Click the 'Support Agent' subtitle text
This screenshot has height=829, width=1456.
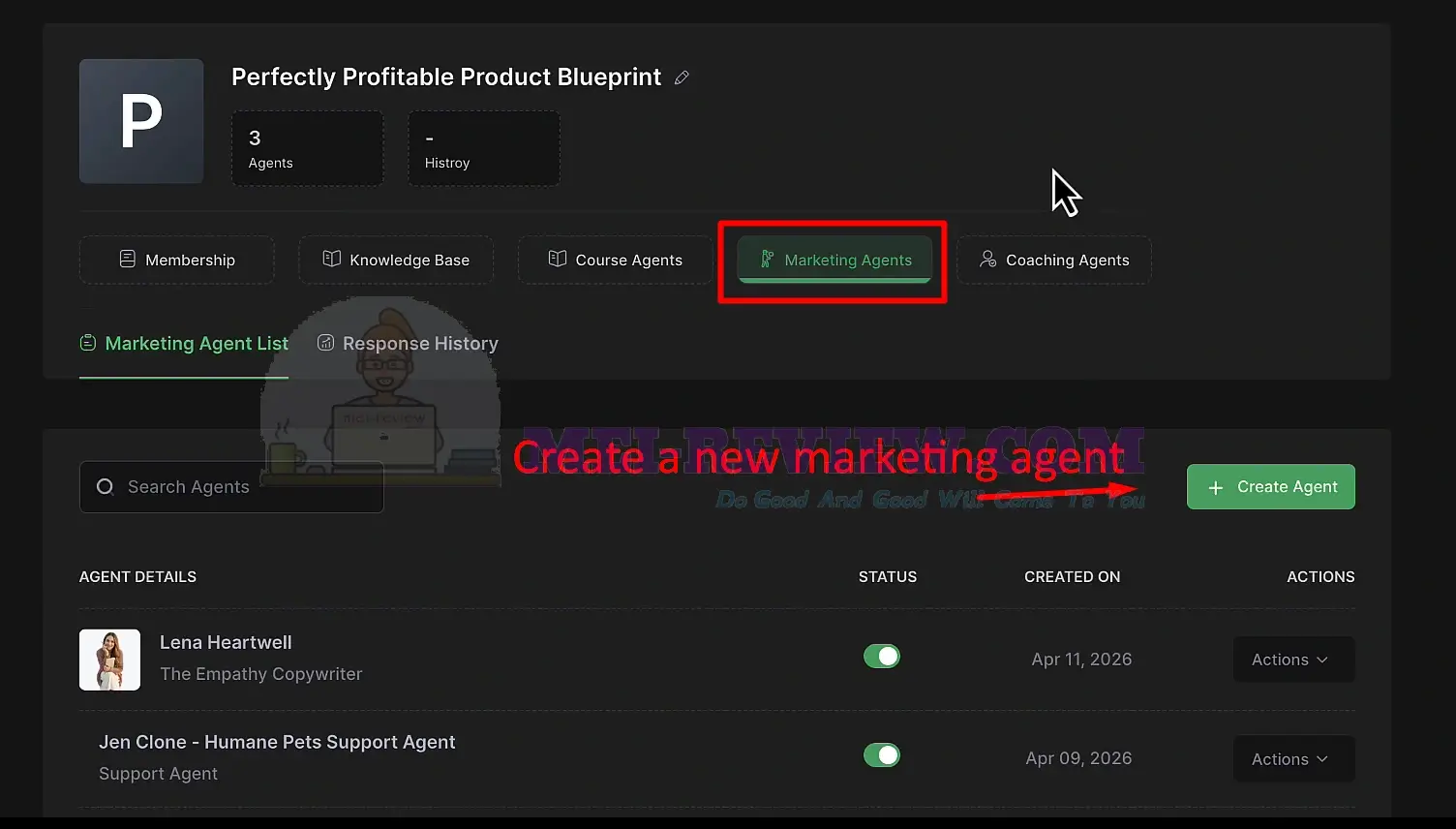click(x=158, y=774)
